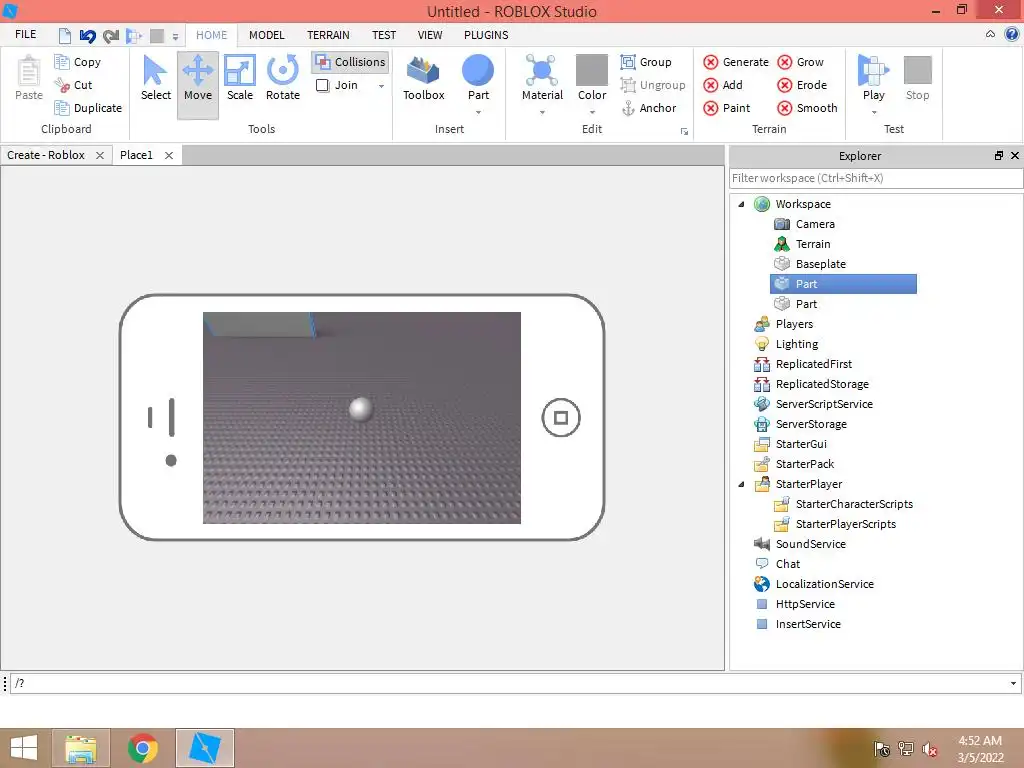The height and width of the screenshot is (768, 1024).
Task: Open the help question mark icon
Action: [1012, 34]
